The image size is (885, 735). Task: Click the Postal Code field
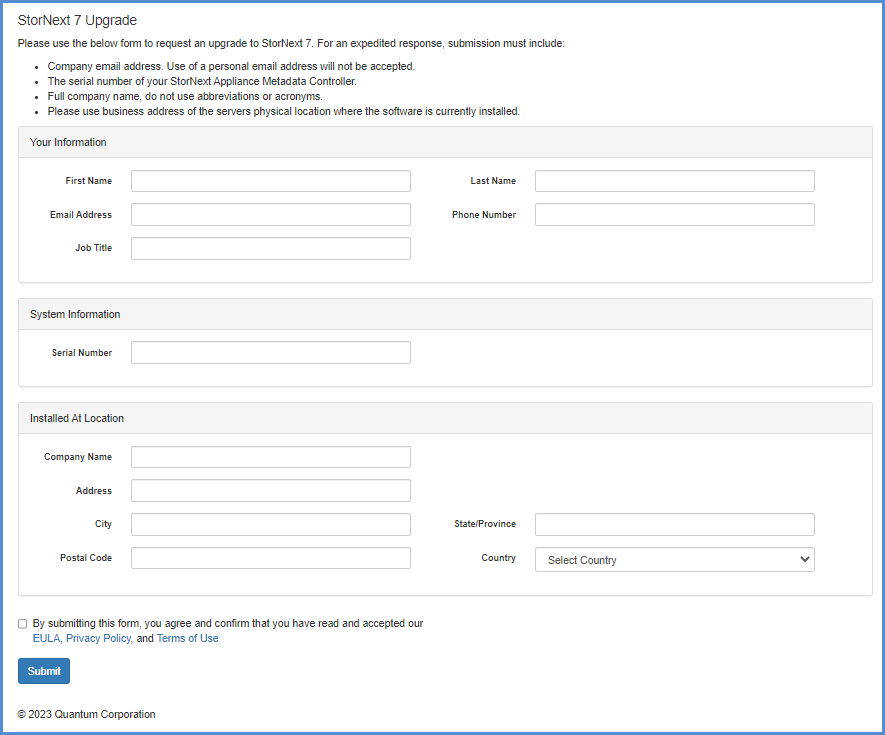tap(271, 558)
